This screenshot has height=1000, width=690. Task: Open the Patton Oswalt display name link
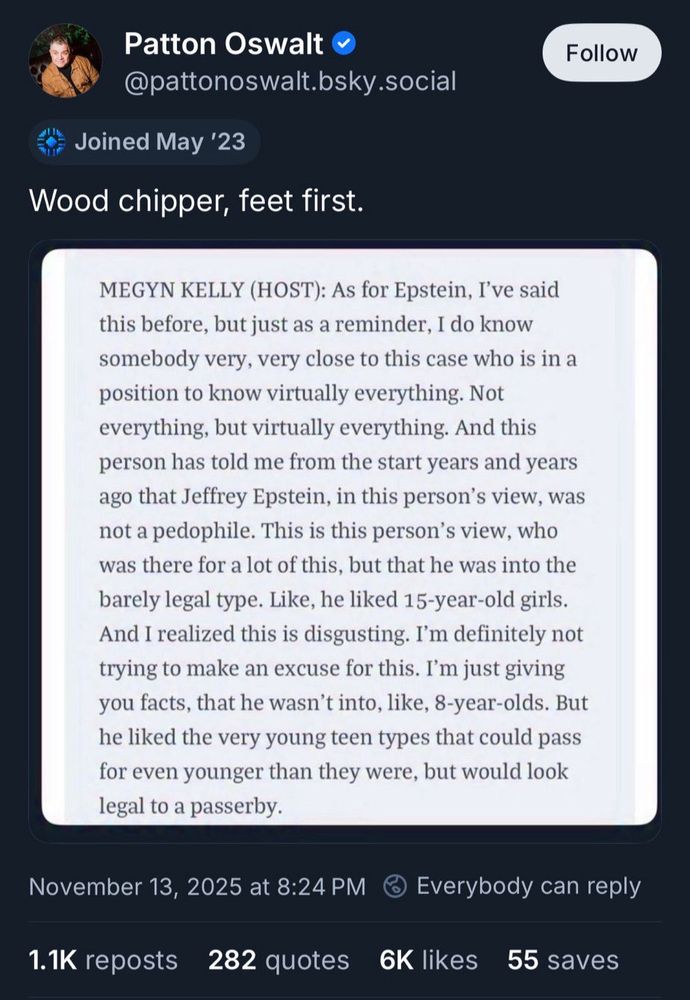point(223,44)
